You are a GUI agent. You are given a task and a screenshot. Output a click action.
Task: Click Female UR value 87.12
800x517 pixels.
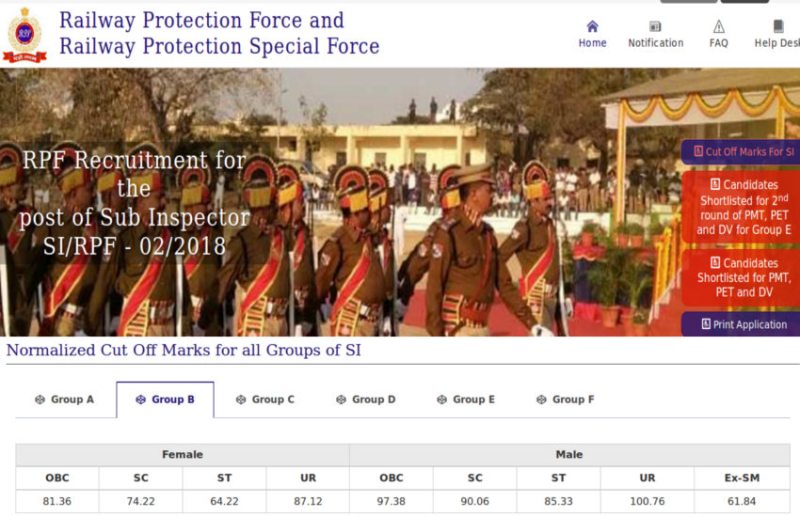[x=308, y=501]
